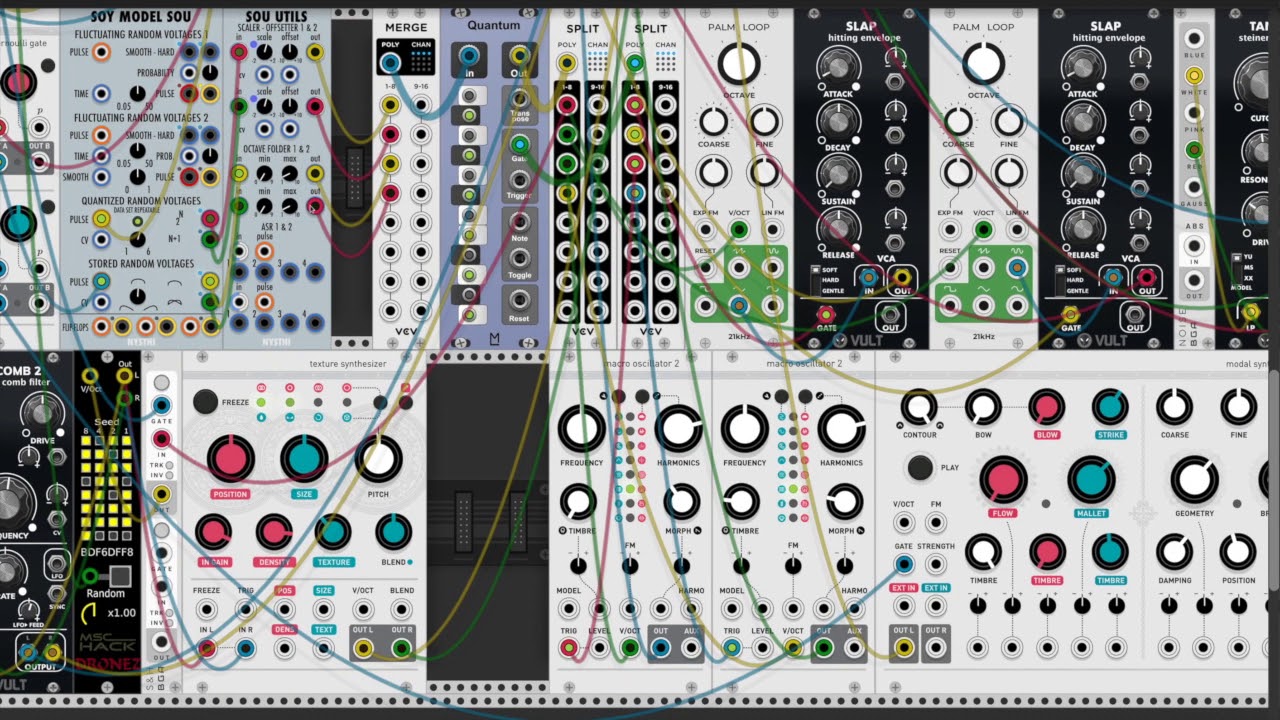1280x720 pixels.
Task: Click the noise module's GAUSS output jack
Action: pos(1193,187)
